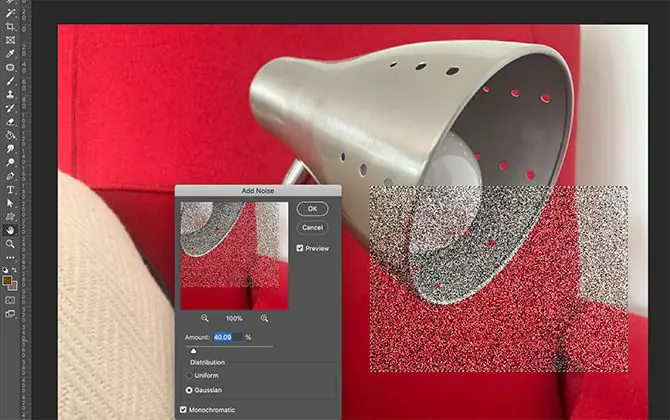Screen dimensions: 670x420
Task: Select the Type tool
Action: (10, 188)
